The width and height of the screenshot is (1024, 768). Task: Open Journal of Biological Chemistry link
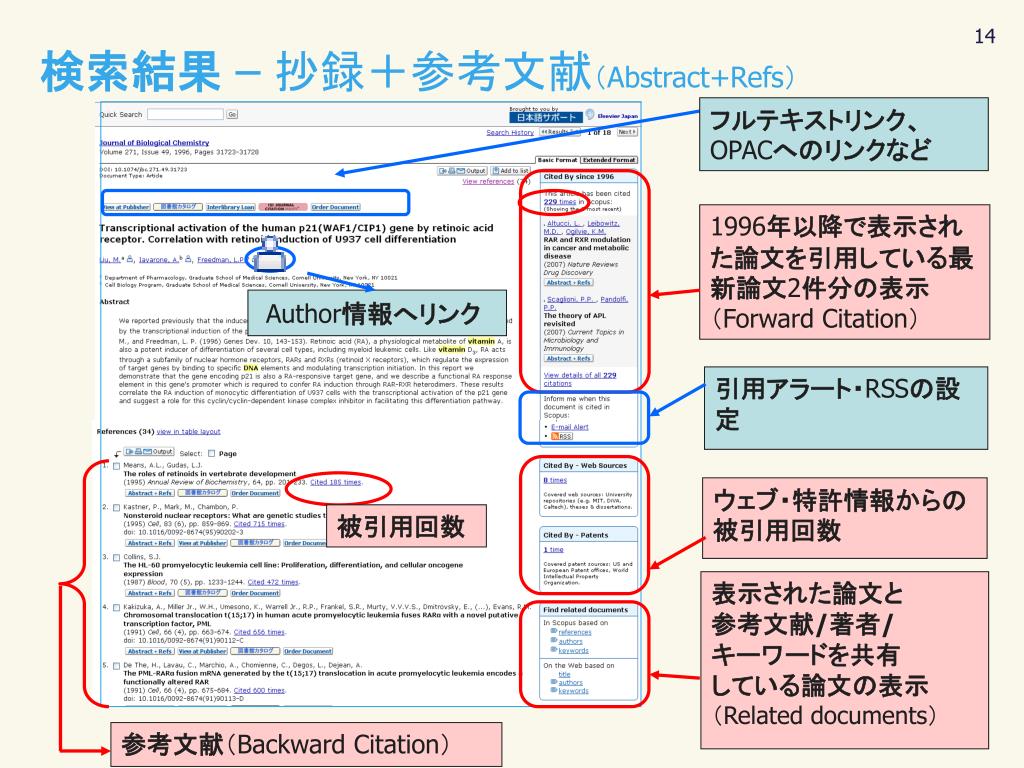click(x=154, y=142)
